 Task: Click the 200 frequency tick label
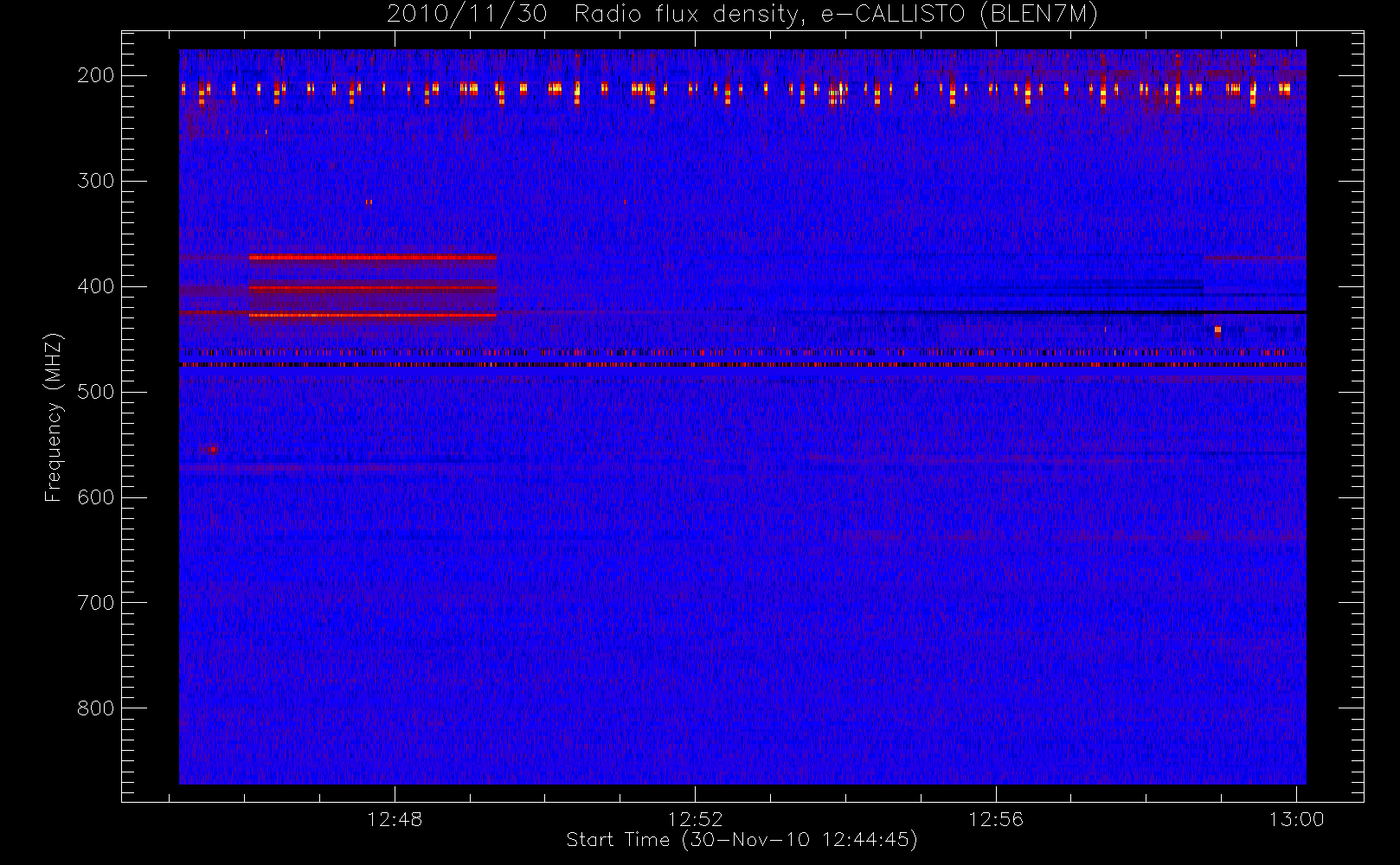coord(96,75)
